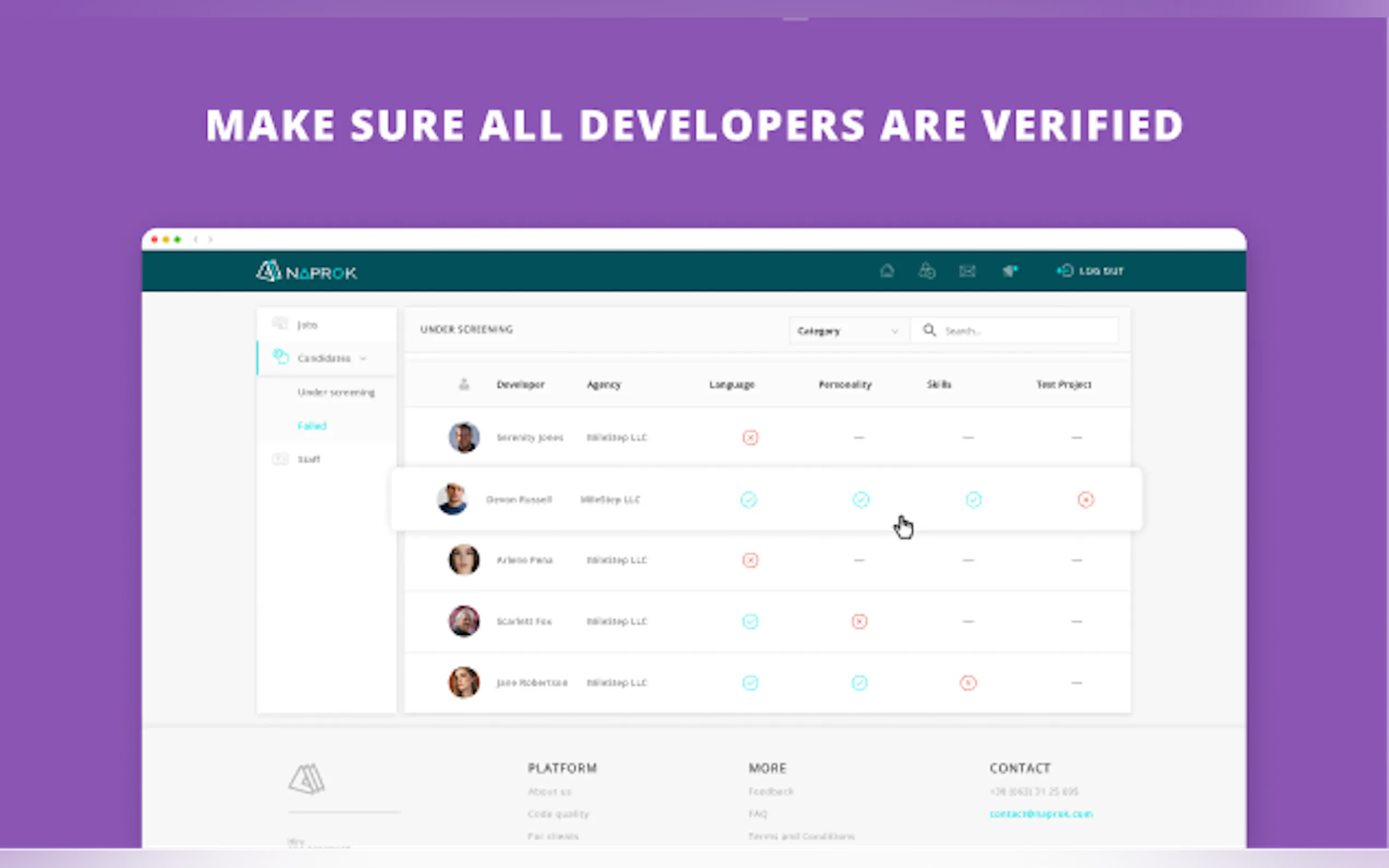The height and width of the screenshot is (868, 1389).
Task: Select the Failed submenu item
Action: point(312,426)
